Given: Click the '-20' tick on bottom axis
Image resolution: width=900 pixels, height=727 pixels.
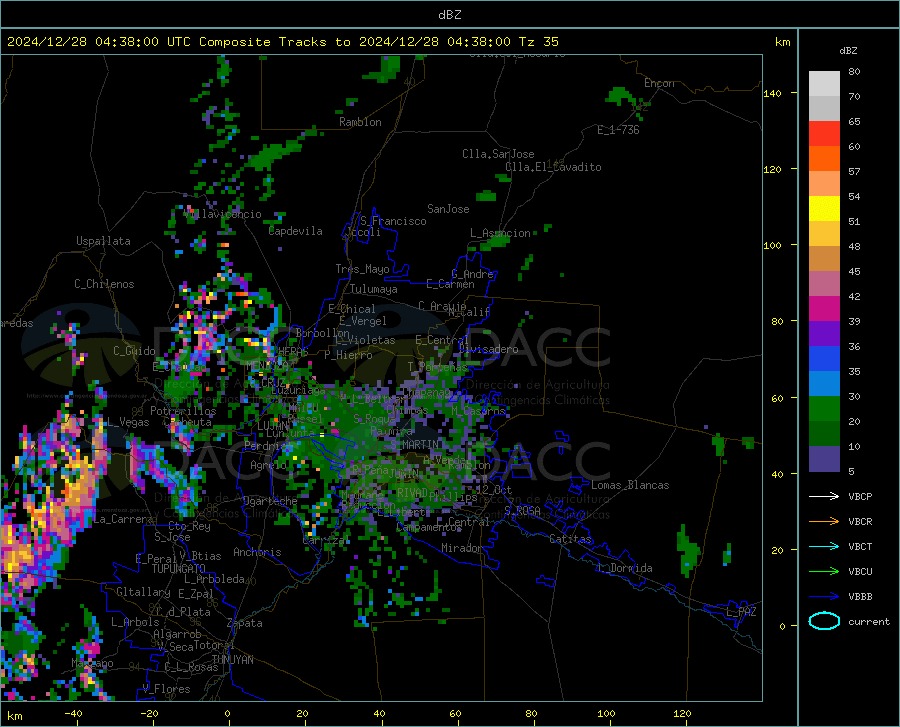Looking at the screenshot, I should click(149, 713).
